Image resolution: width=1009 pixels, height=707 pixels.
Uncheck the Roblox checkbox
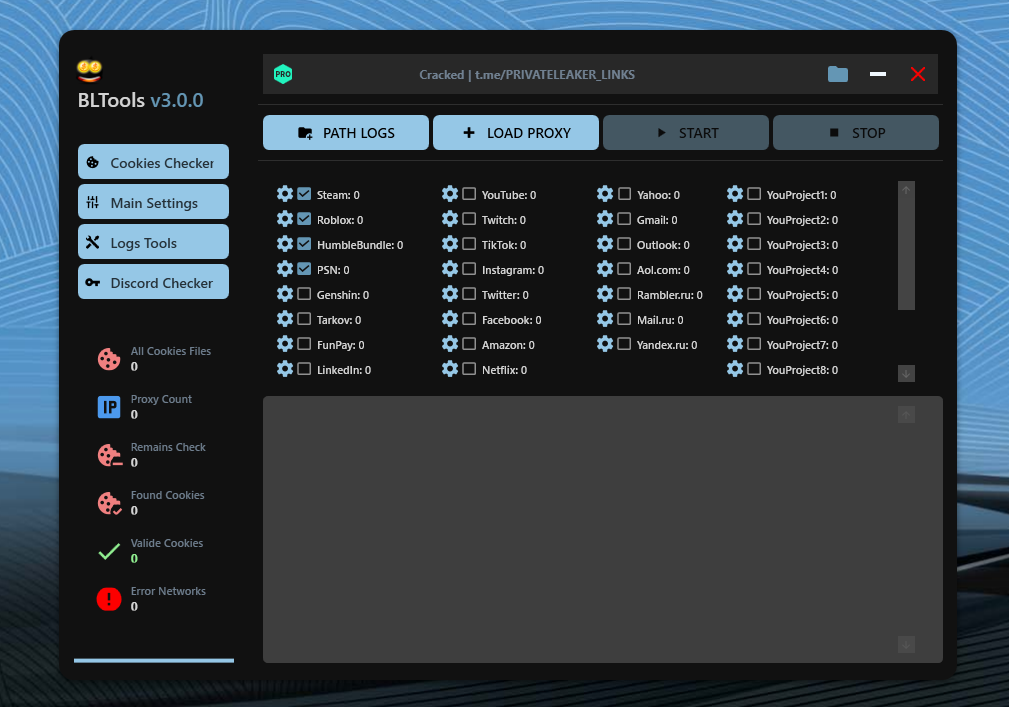click(x=304, y=219)
